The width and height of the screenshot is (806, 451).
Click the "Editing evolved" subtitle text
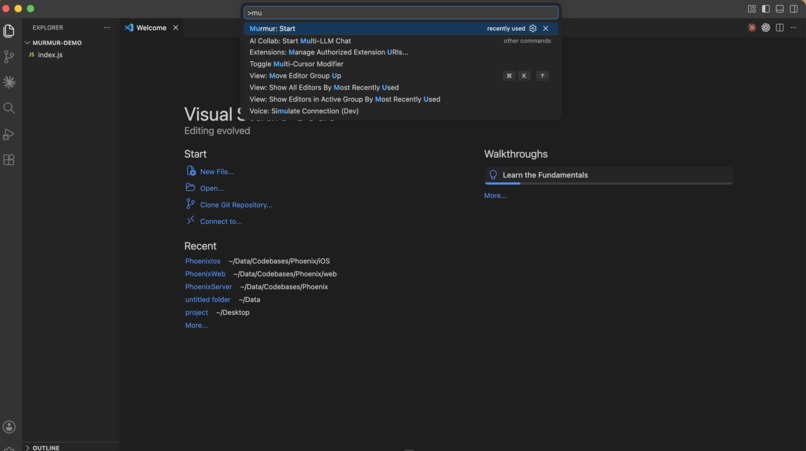click(x=217, y=131)
